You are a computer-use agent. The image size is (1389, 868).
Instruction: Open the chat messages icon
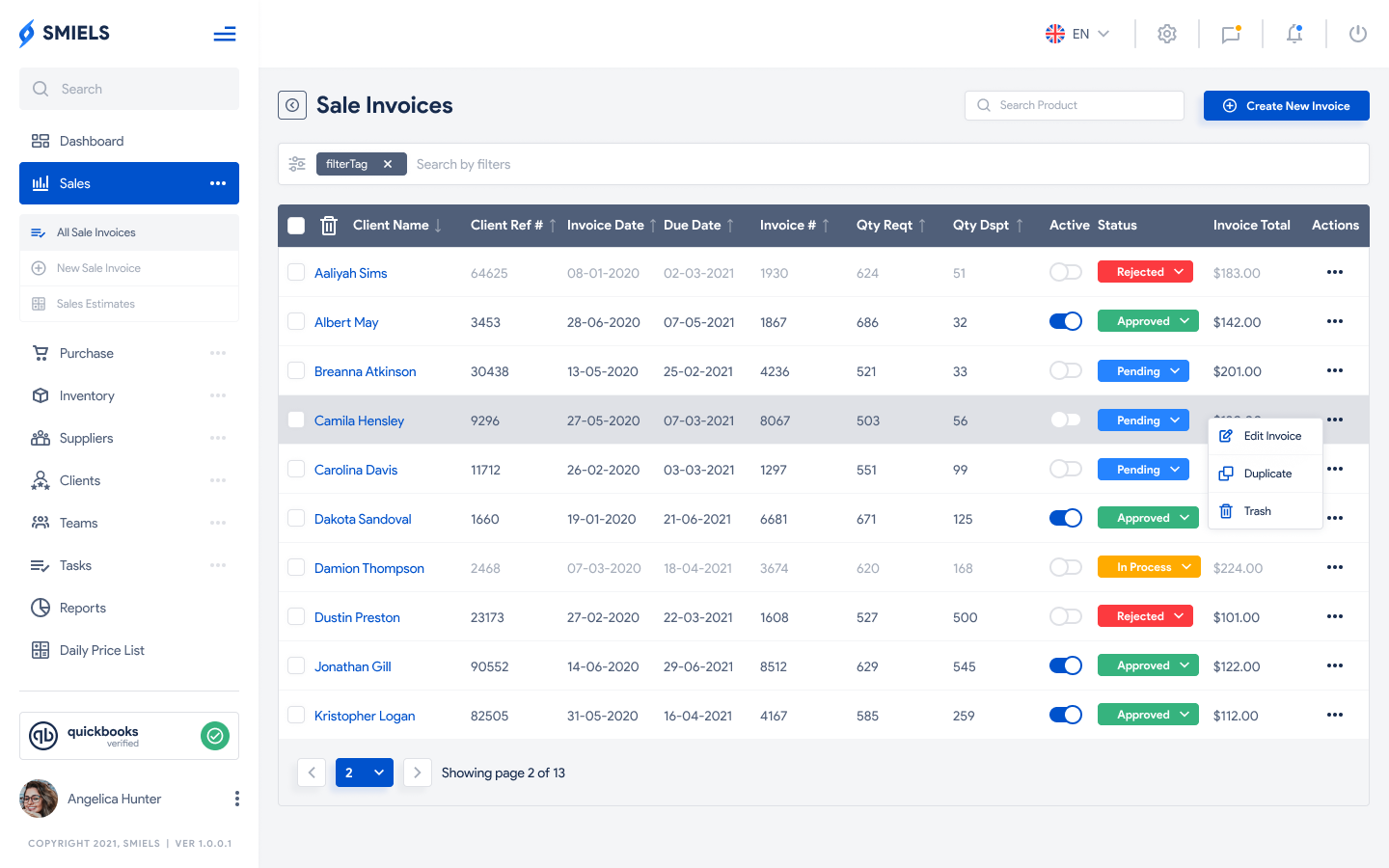coord(1231,34)
